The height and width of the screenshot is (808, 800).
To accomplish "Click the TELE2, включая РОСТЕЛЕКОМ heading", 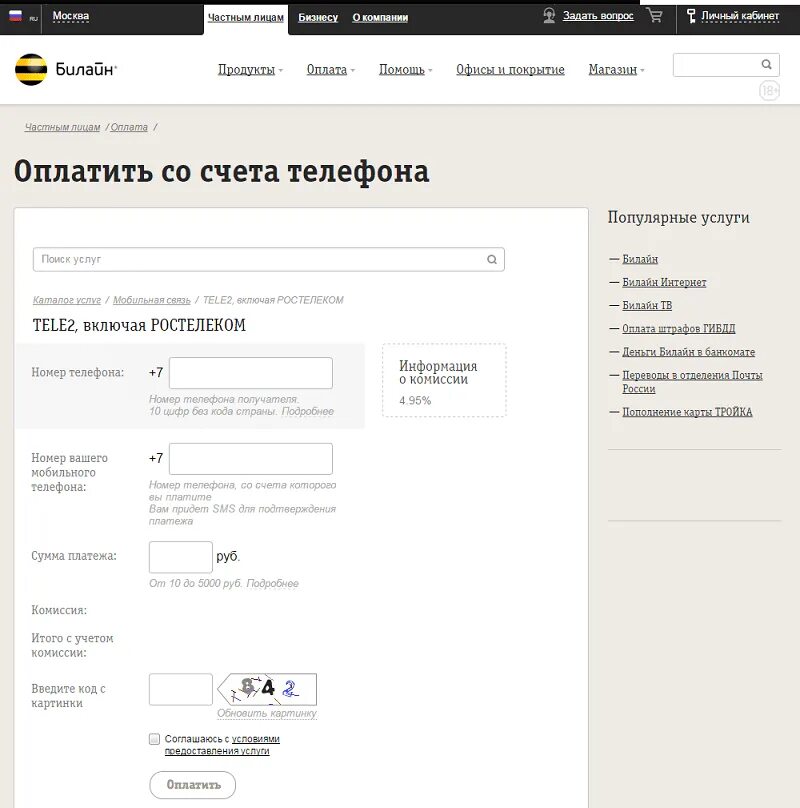I will pos(139,325).
